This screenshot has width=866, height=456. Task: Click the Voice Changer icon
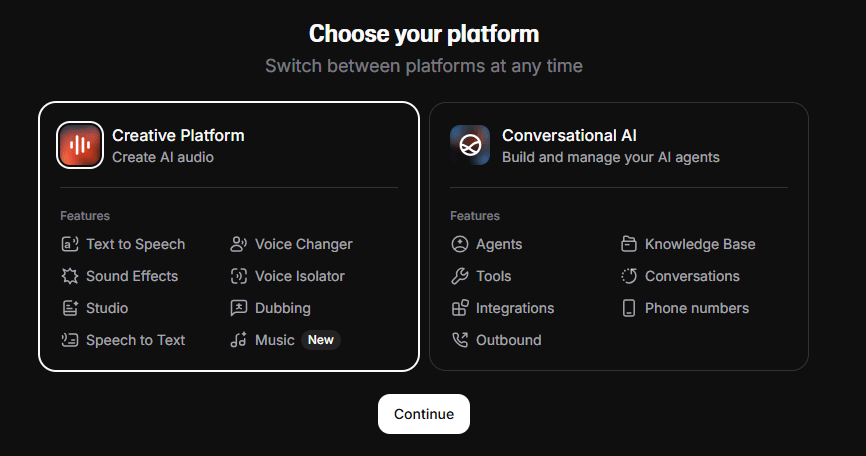pos(239,244)
